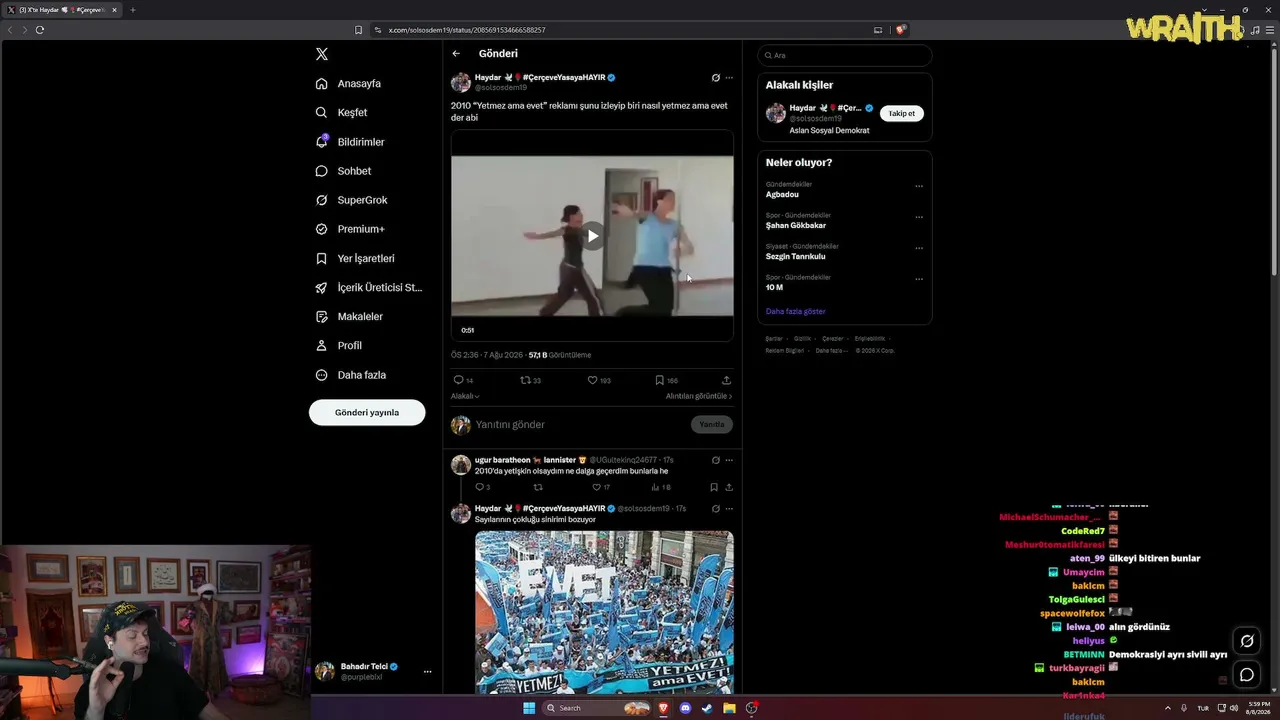
Task: View analytics on ugur baratheon's comment
Action: (x=660, y=487)
